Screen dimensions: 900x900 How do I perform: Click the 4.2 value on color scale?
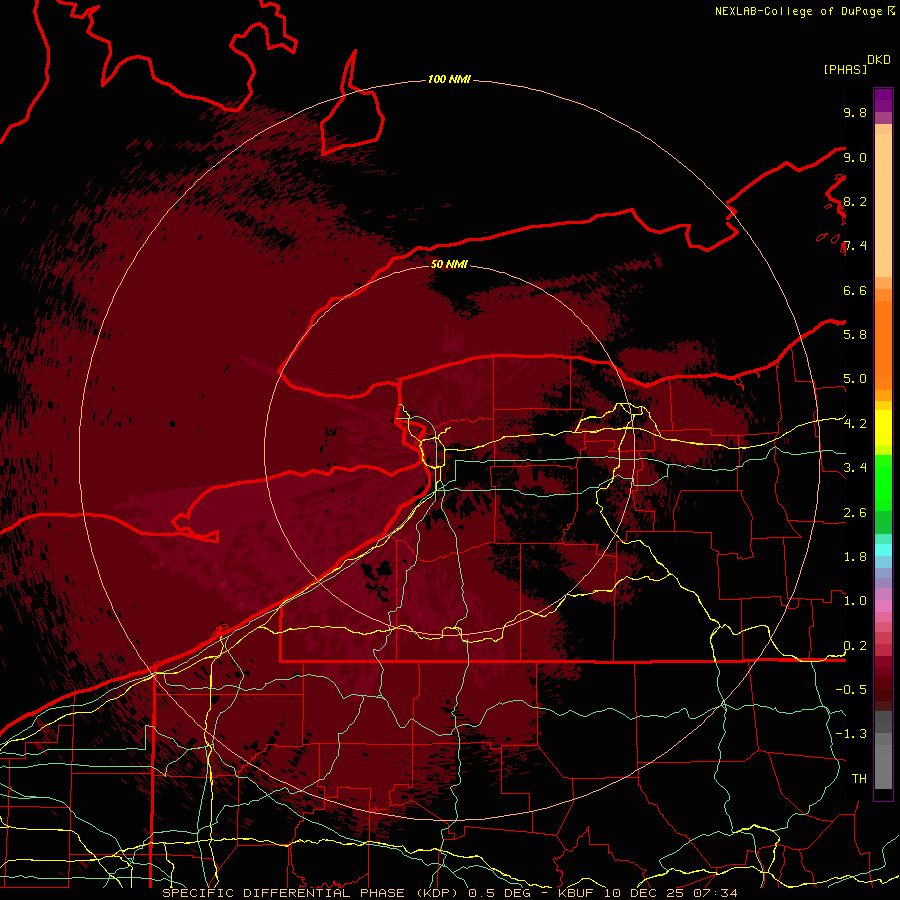[x=855, y=424]
